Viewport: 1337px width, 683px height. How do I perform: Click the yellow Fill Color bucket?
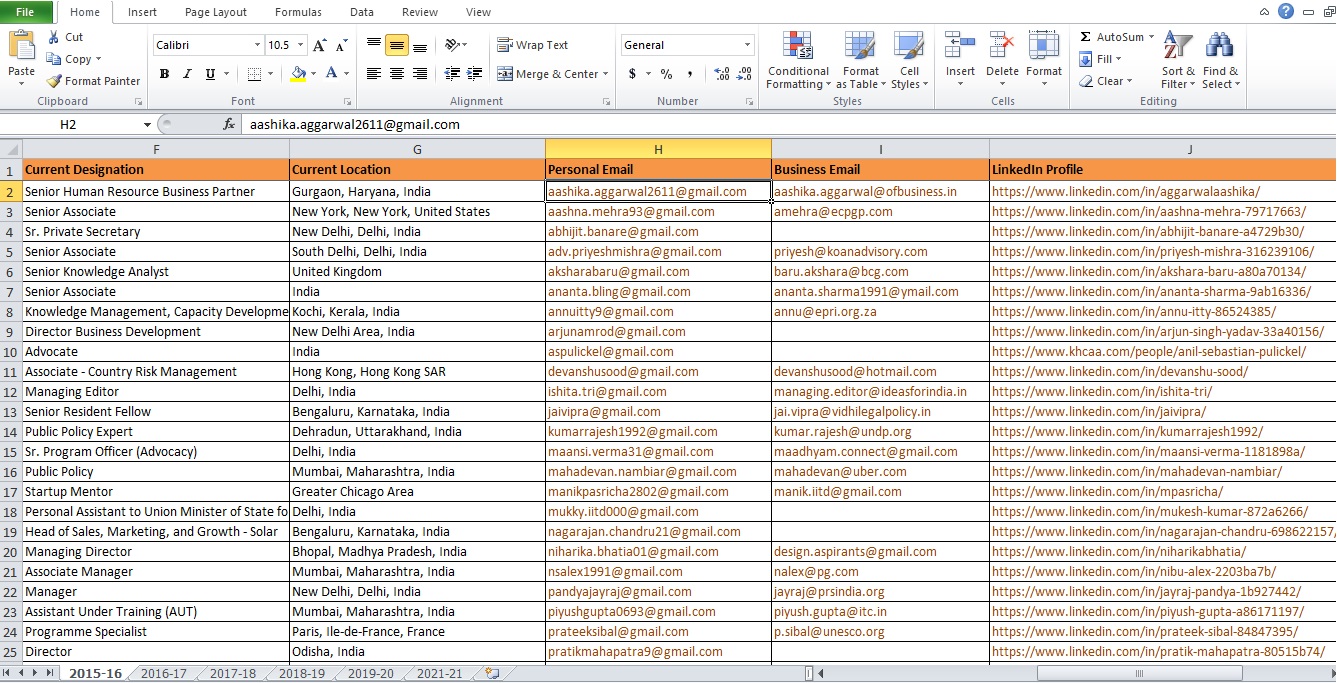[298, 74]
